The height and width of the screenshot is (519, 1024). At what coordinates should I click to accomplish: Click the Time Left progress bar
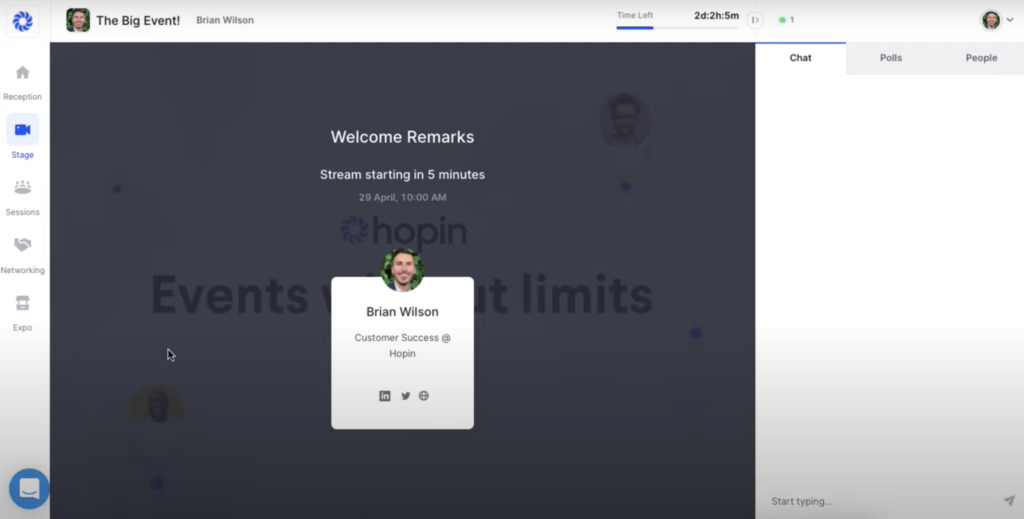pos(677,28)
